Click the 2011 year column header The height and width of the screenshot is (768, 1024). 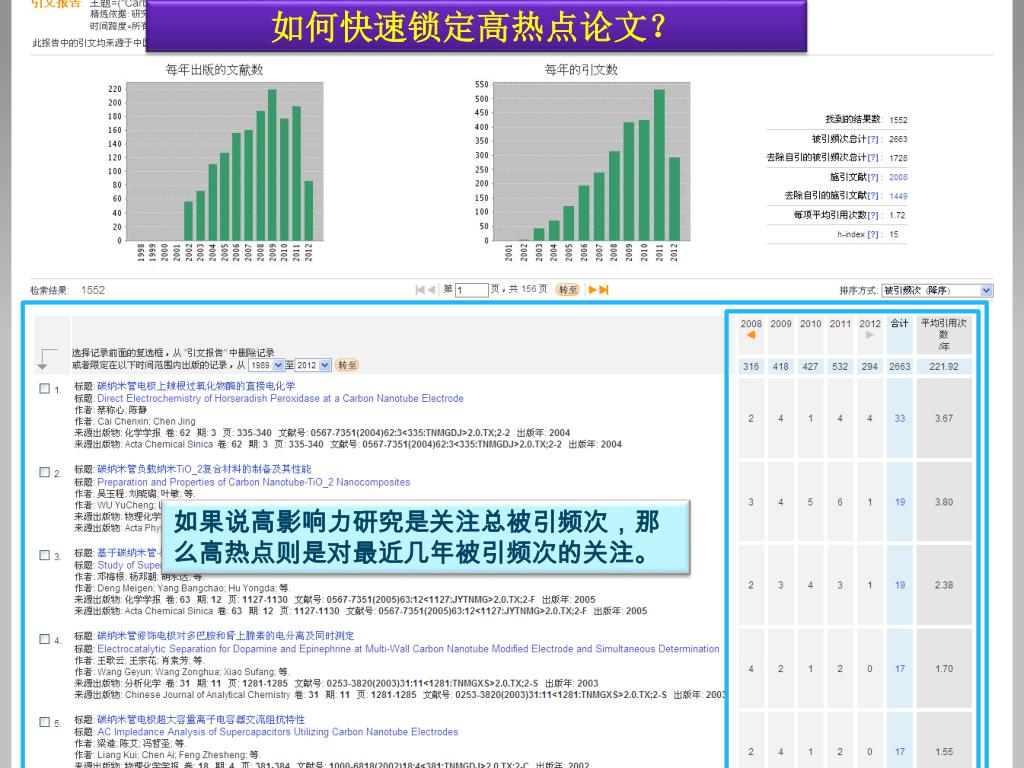pos(840,323)
